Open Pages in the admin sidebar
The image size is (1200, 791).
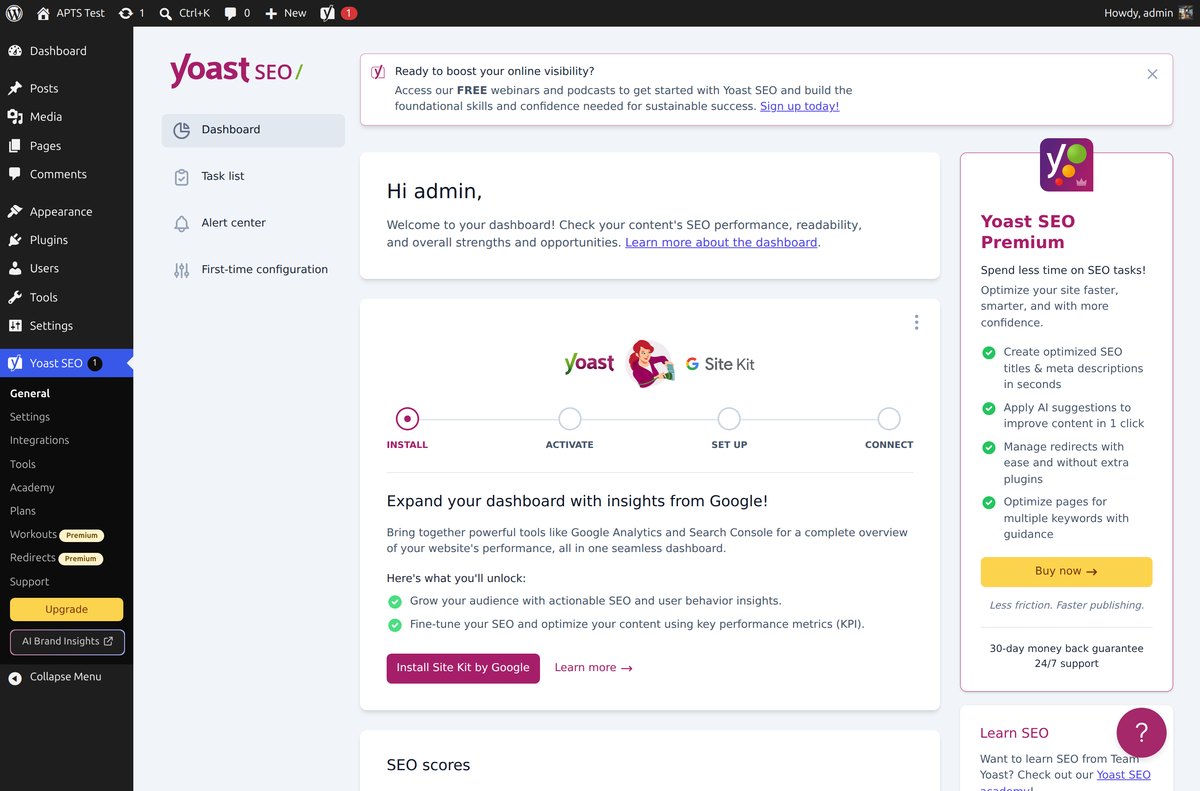click(66, 146)
